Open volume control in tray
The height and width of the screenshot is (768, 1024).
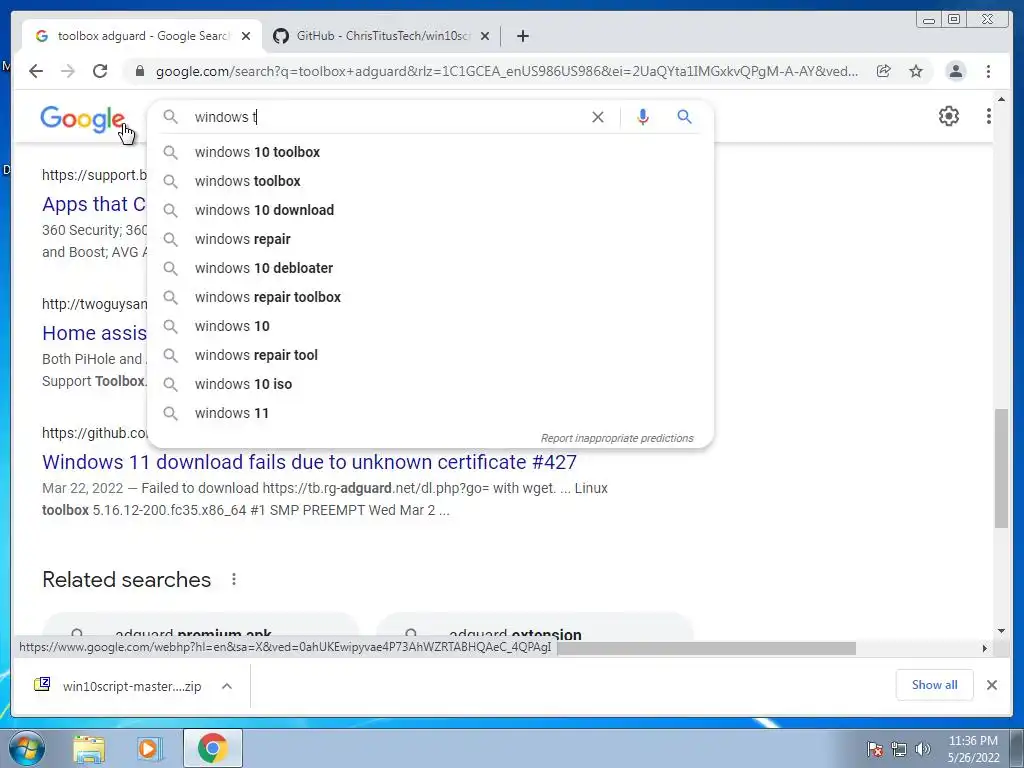(923, 749)
